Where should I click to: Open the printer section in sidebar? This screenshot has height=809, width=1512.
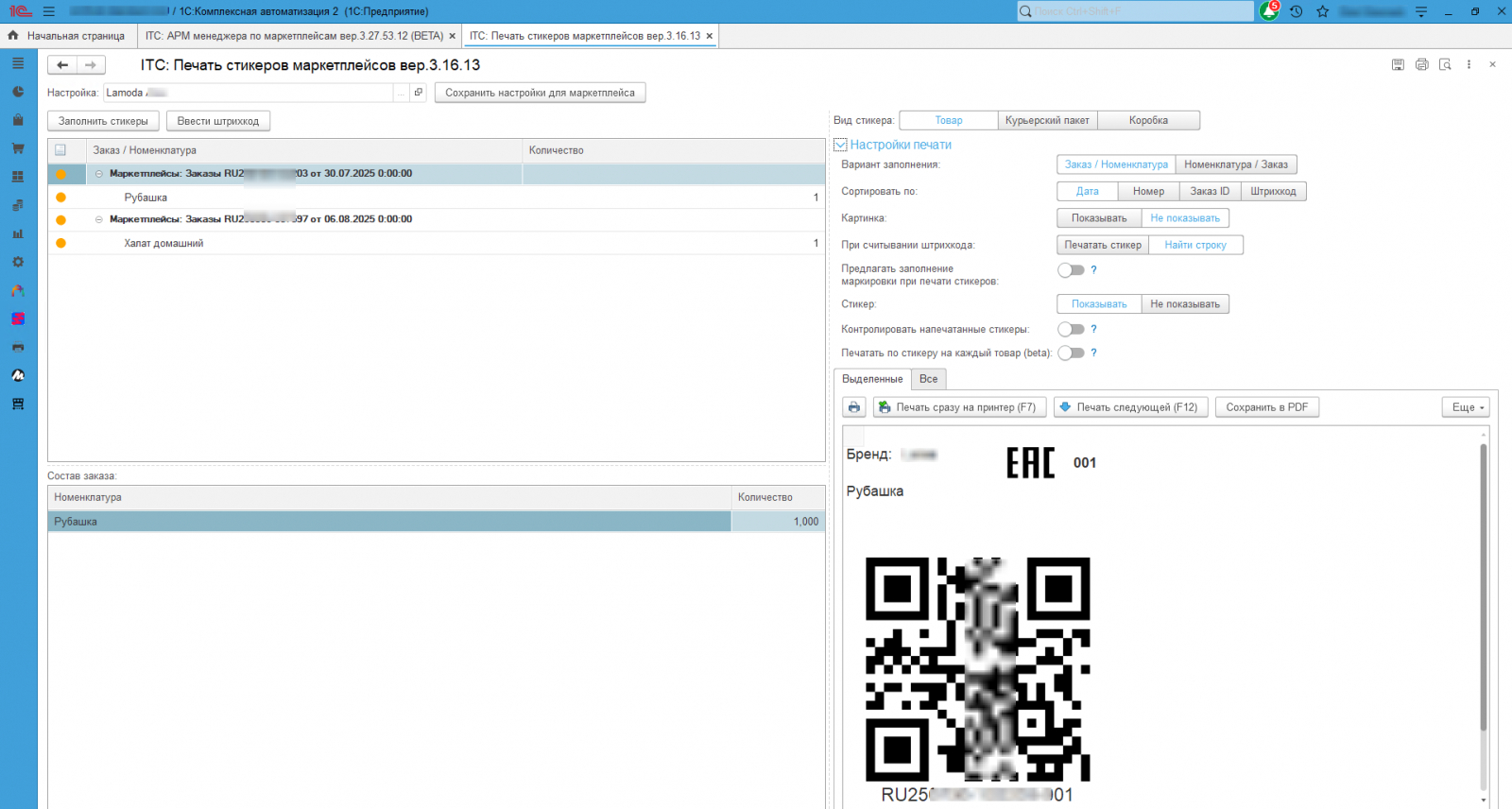coord(18,347)
